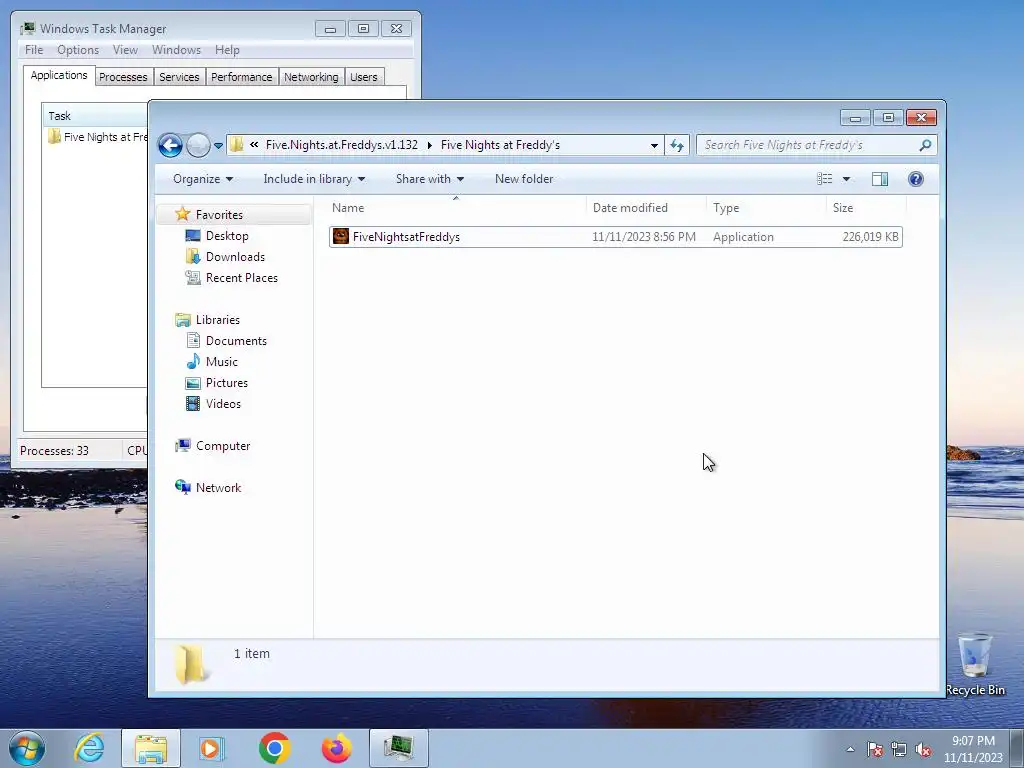Open Task Manager Help menu
The width and height of the screenshot is (1024, 768).
(227, 50)
